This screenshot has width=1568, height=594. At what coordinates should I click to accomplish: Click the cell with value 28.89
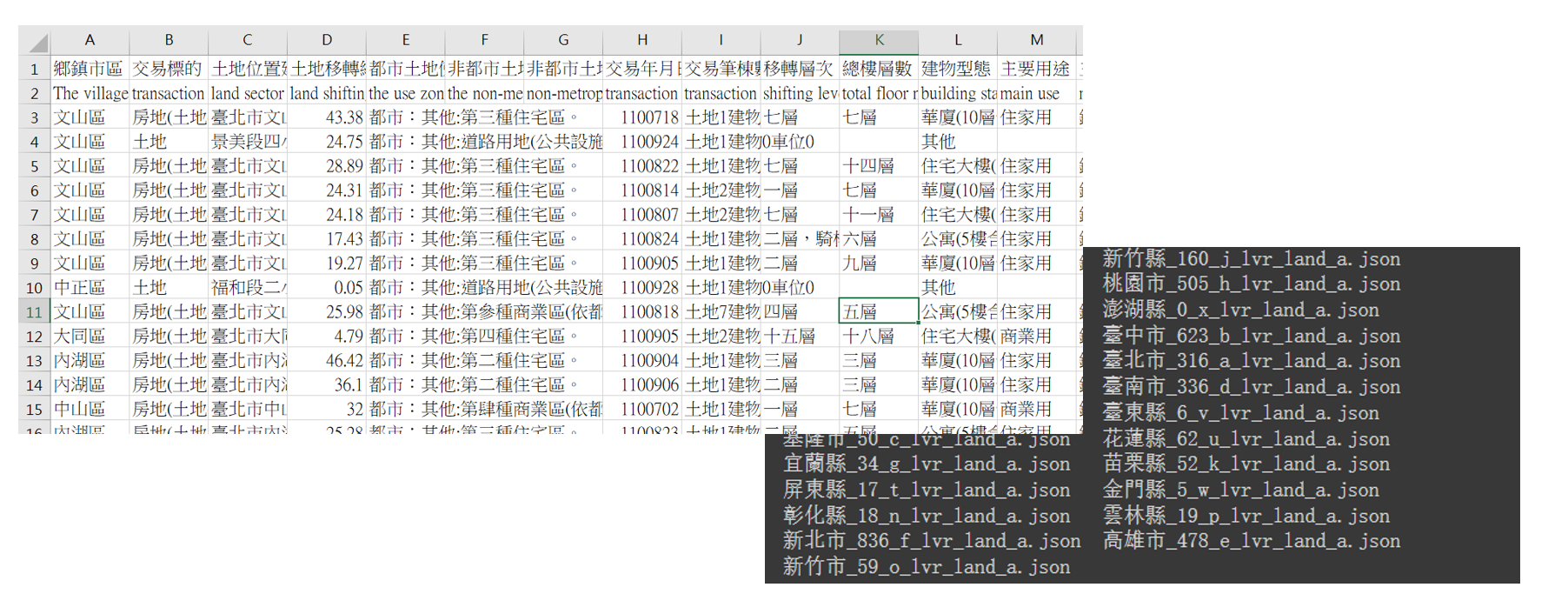pos(327,166)
